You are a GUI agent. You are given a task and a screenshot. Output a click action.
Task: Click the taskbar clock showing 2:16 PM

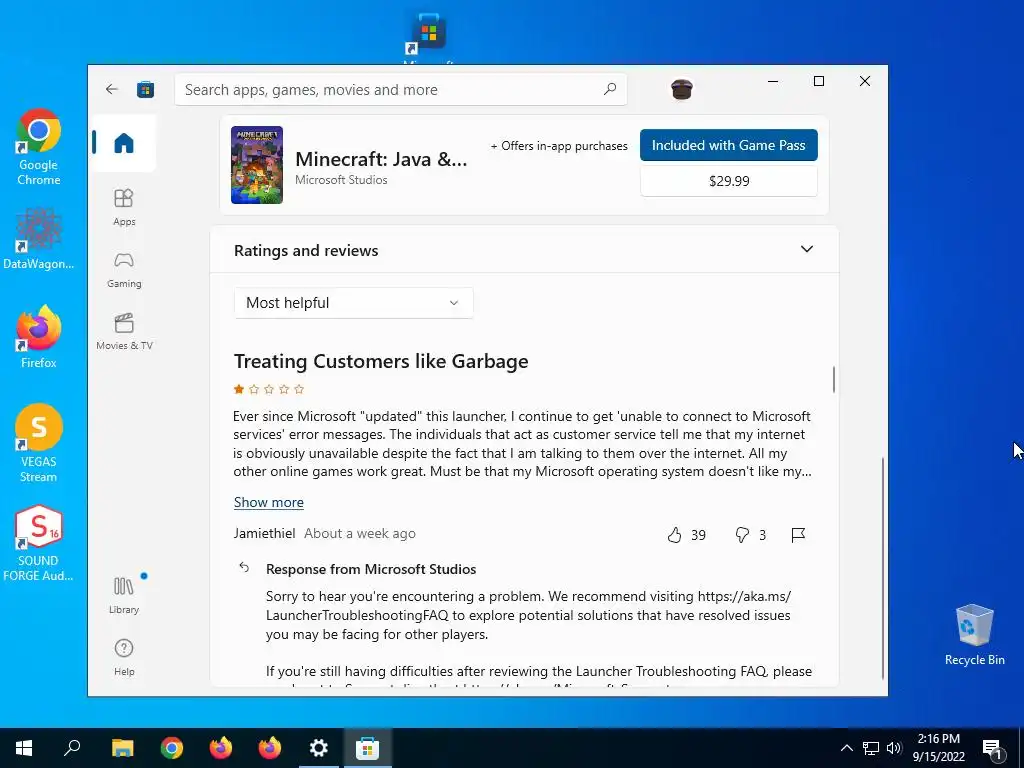pyautogui.click(x=938, y=748)
